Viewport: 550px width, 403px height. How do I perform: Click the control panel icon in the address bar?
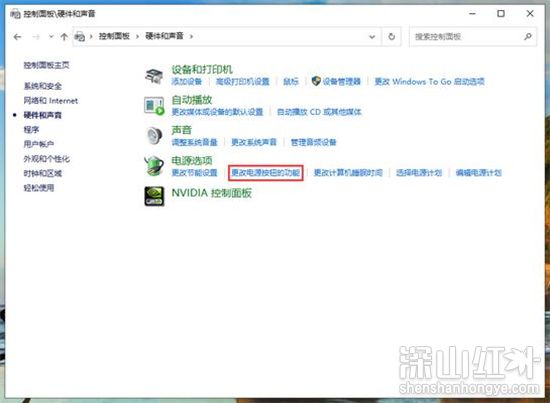pyautogui.click(x=80, y=36)
